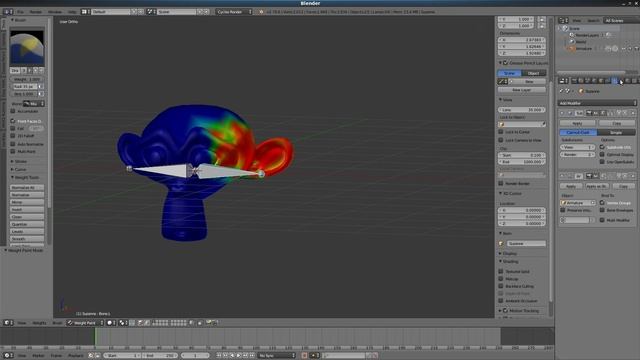Click the play animation icon

239,356
